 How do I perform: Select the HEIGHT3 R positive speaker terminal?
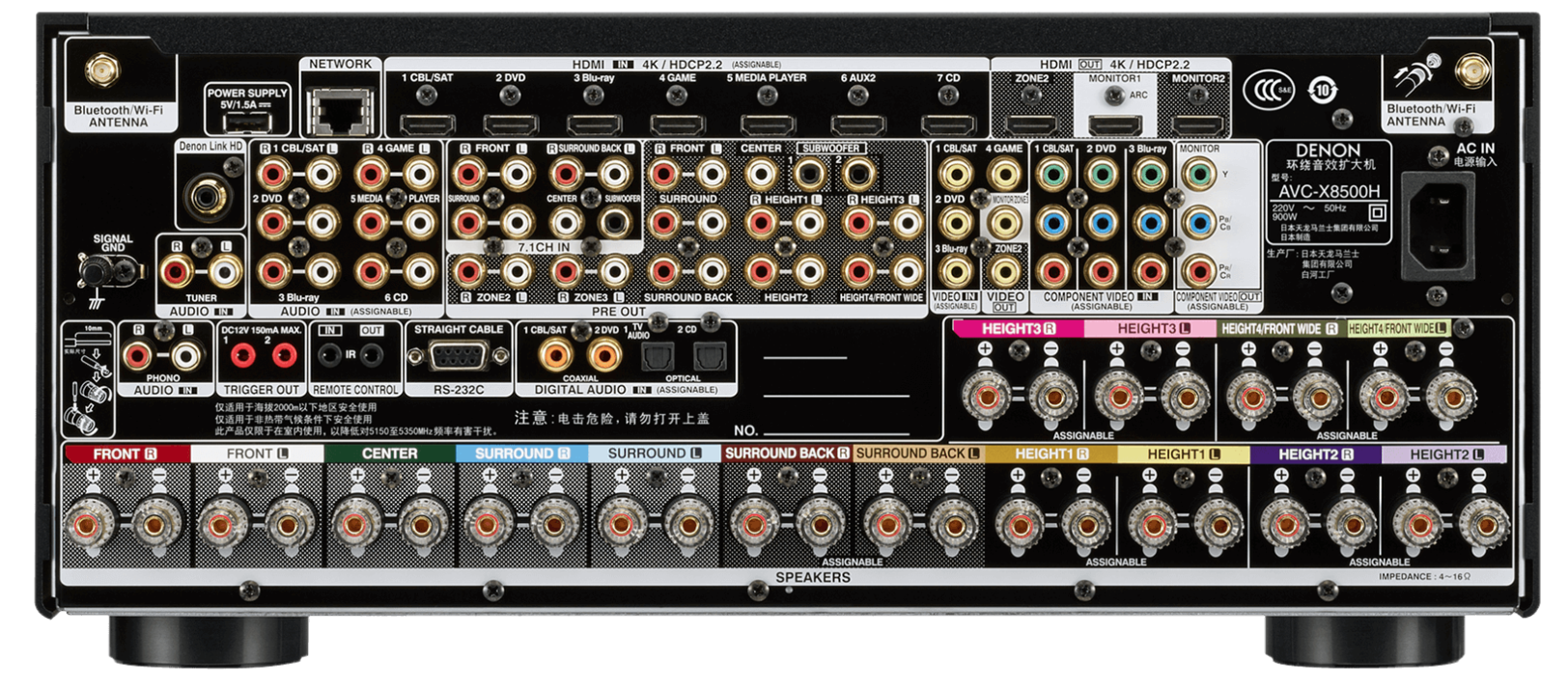point(986,396)
